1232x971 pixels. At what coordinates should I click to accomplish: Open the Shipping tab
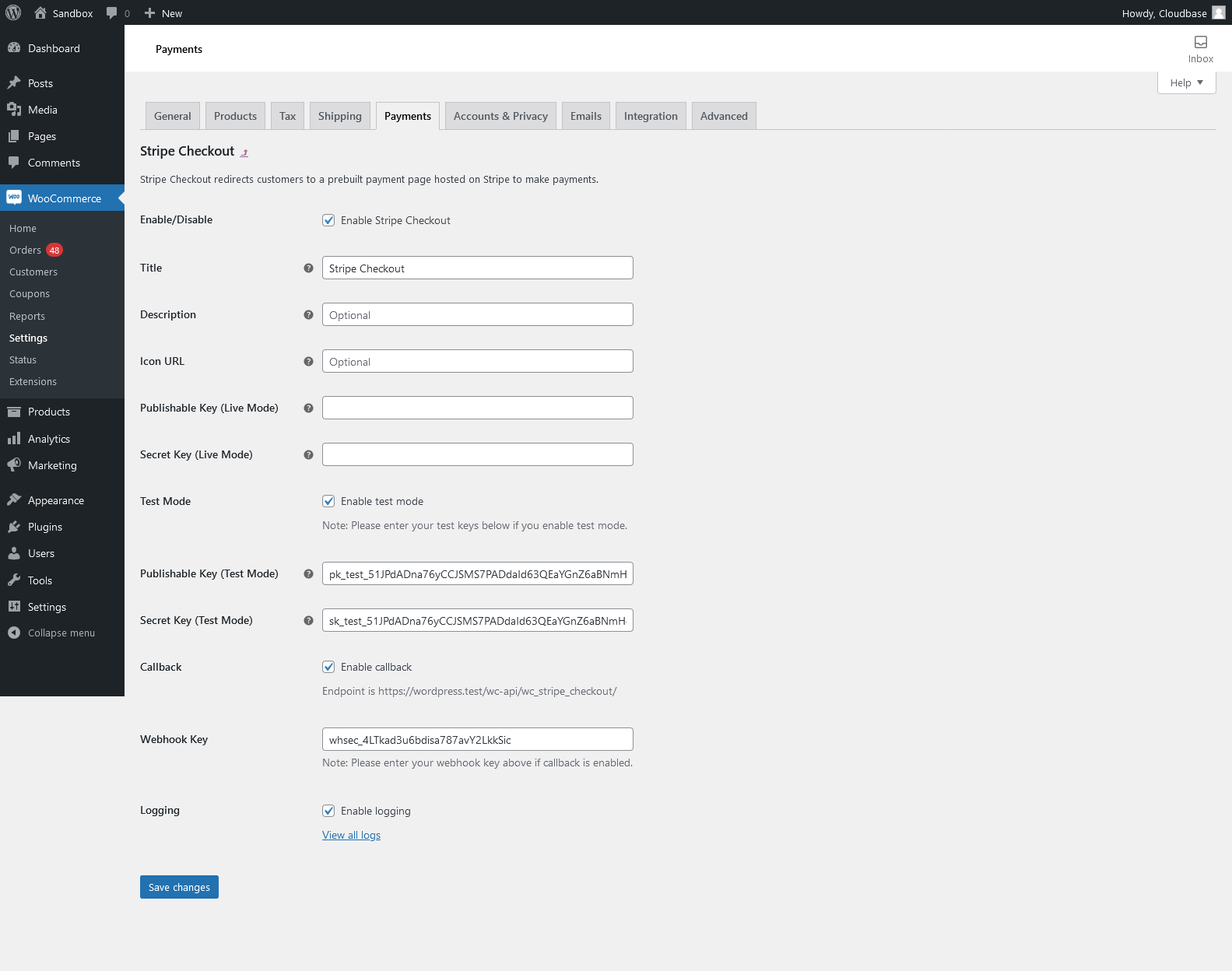point(340,116)
